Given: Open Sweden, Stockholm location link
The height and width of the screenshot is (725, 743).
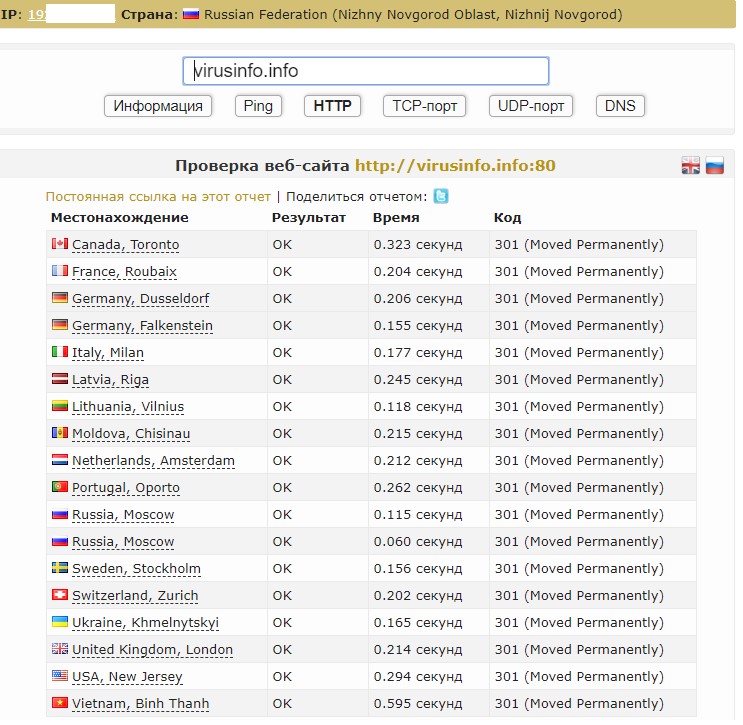Looking at the screenshot, I should (x=136, y=569).
